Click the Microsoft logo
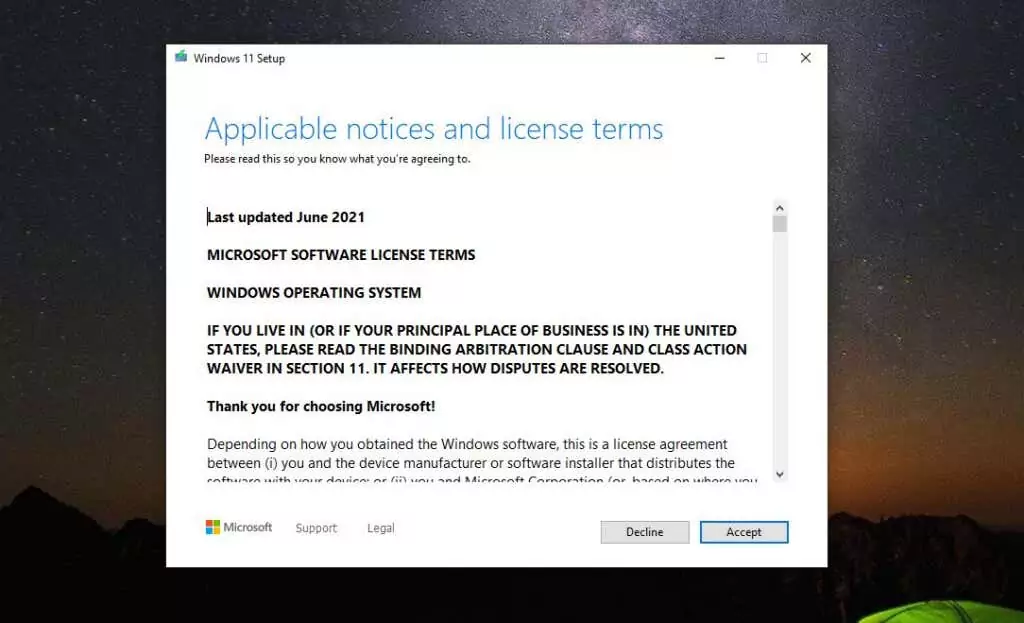 [238, 527]
